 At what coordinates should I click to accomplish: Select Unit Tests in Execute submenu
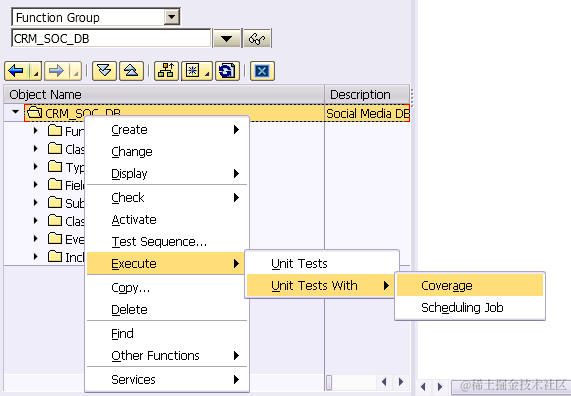point(322,263)
